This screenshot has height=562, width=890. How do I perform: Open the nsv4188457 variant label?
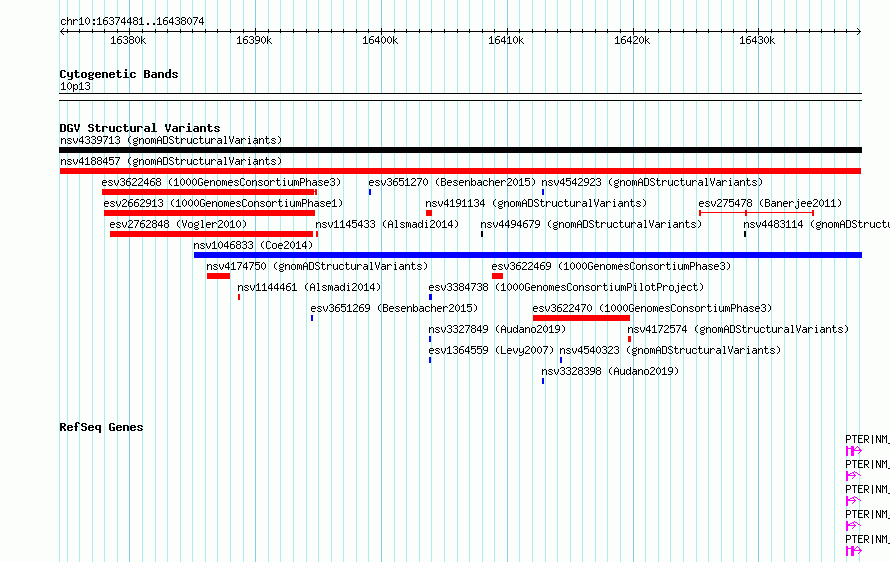171,161
